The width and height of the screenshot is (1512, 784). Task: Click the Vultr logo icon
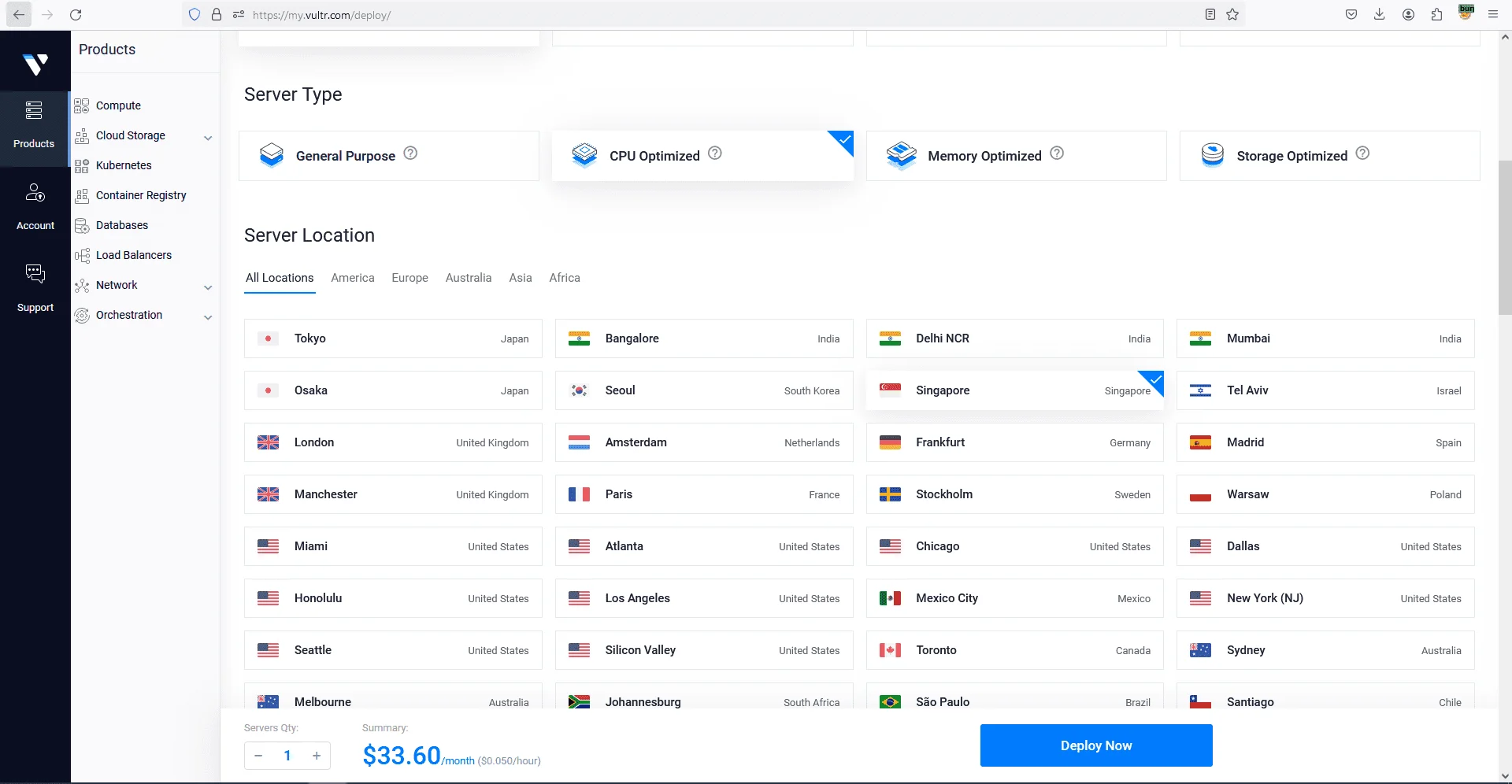tap(35, 64)
